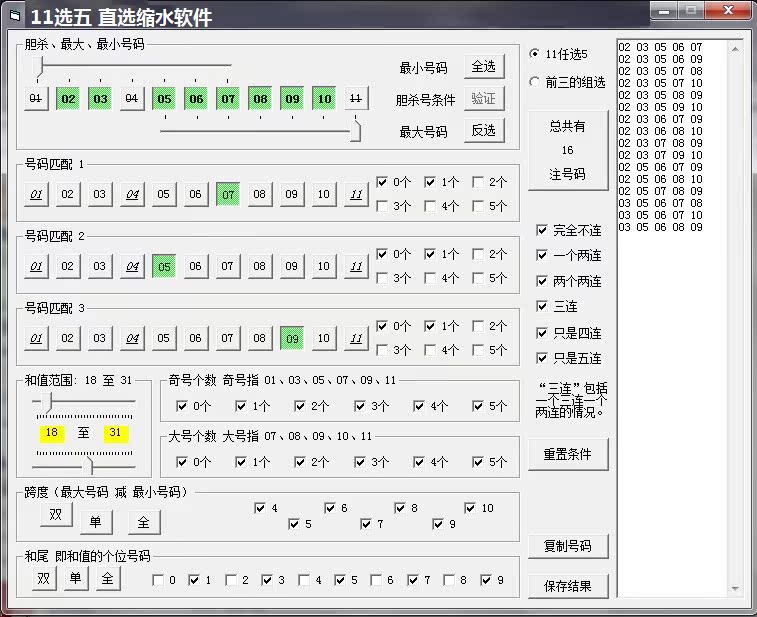The height and width of the screenshot is (617, 757).
Task: Click the results list scroll down arrow
Action: (x=735, y=589)
